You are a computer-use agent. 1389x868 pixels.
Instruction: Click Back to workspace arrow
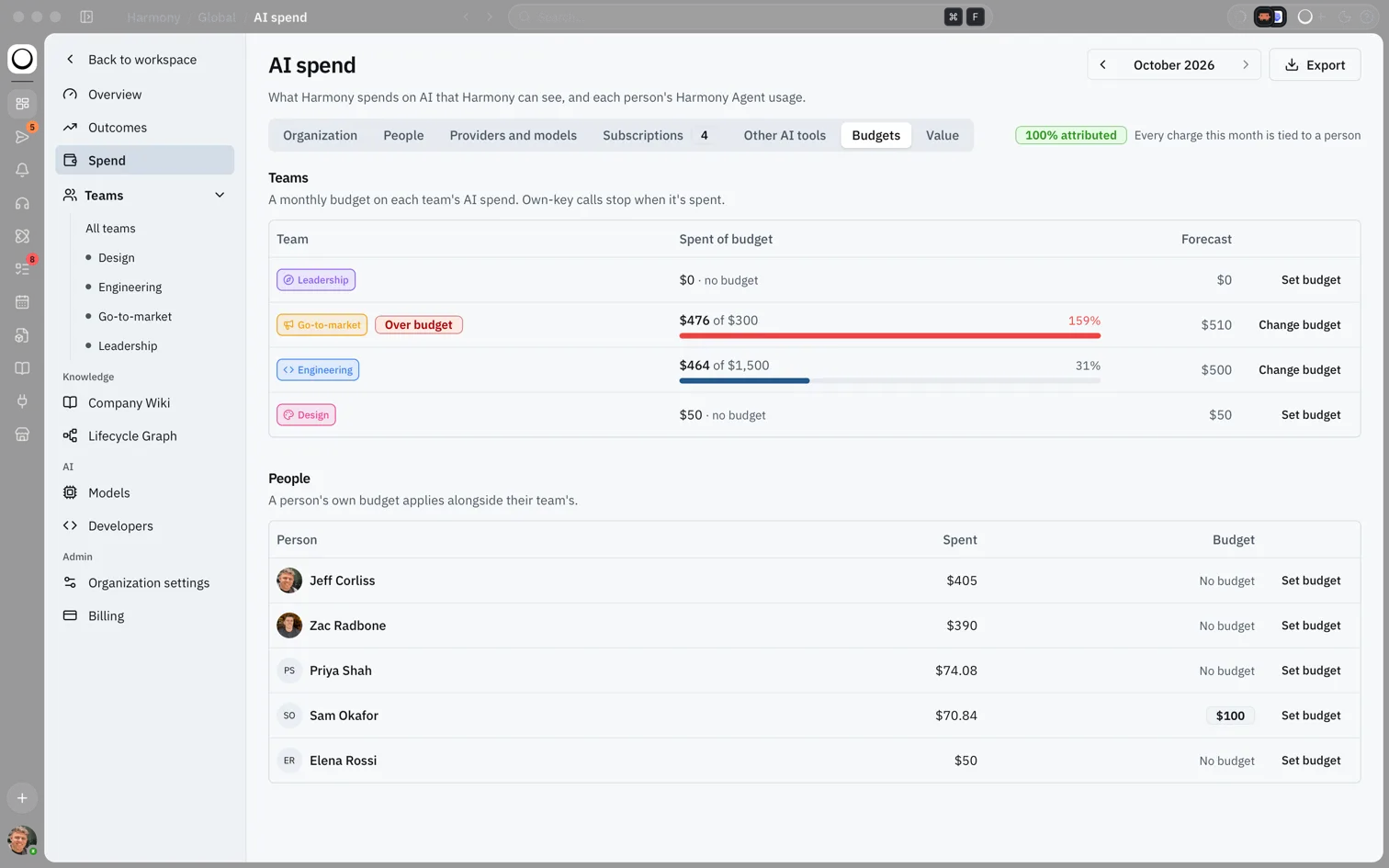(70, 59)
